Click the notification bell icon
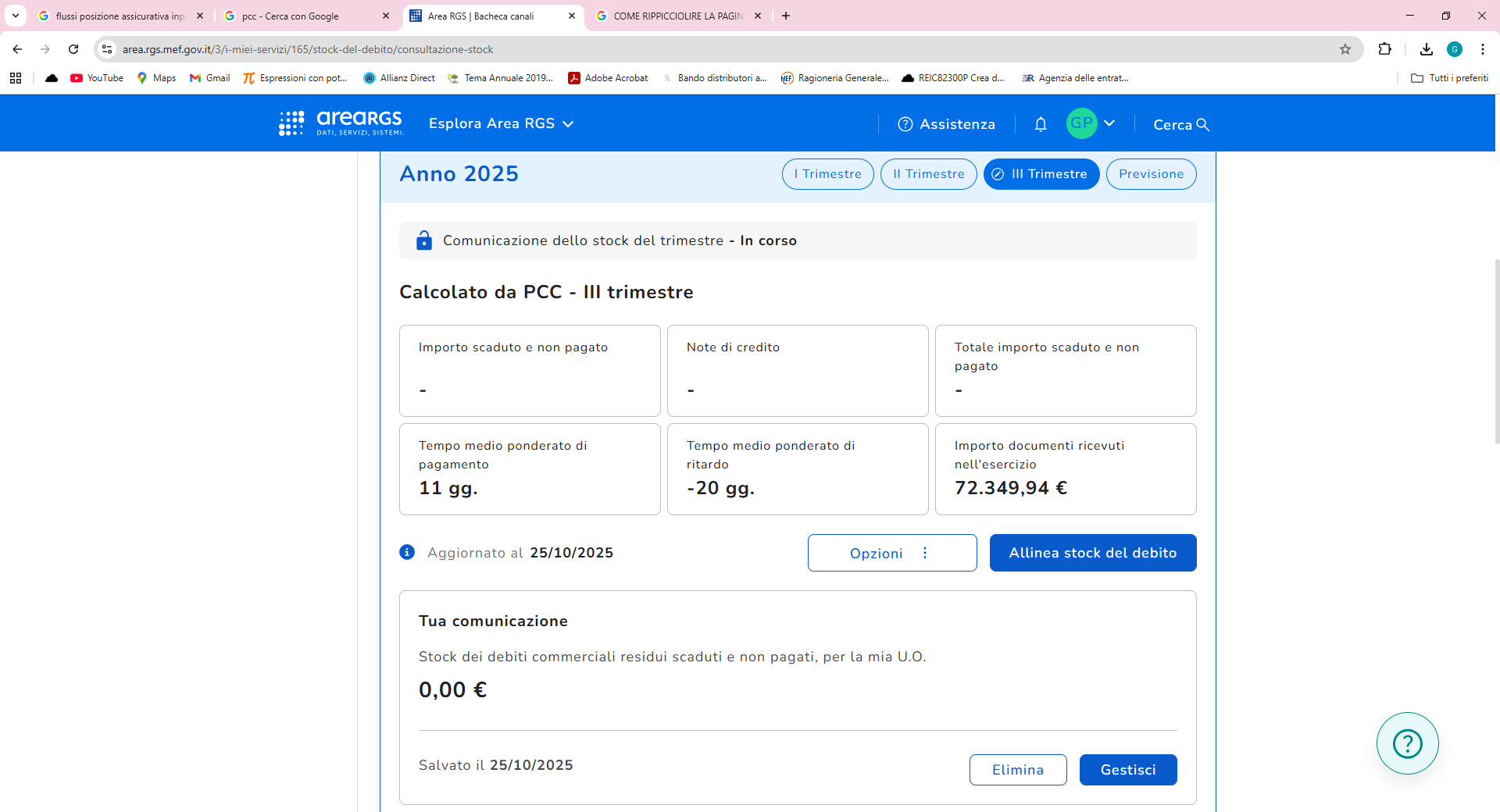This screenshot has width=1500, height=812. [1041, 124]
